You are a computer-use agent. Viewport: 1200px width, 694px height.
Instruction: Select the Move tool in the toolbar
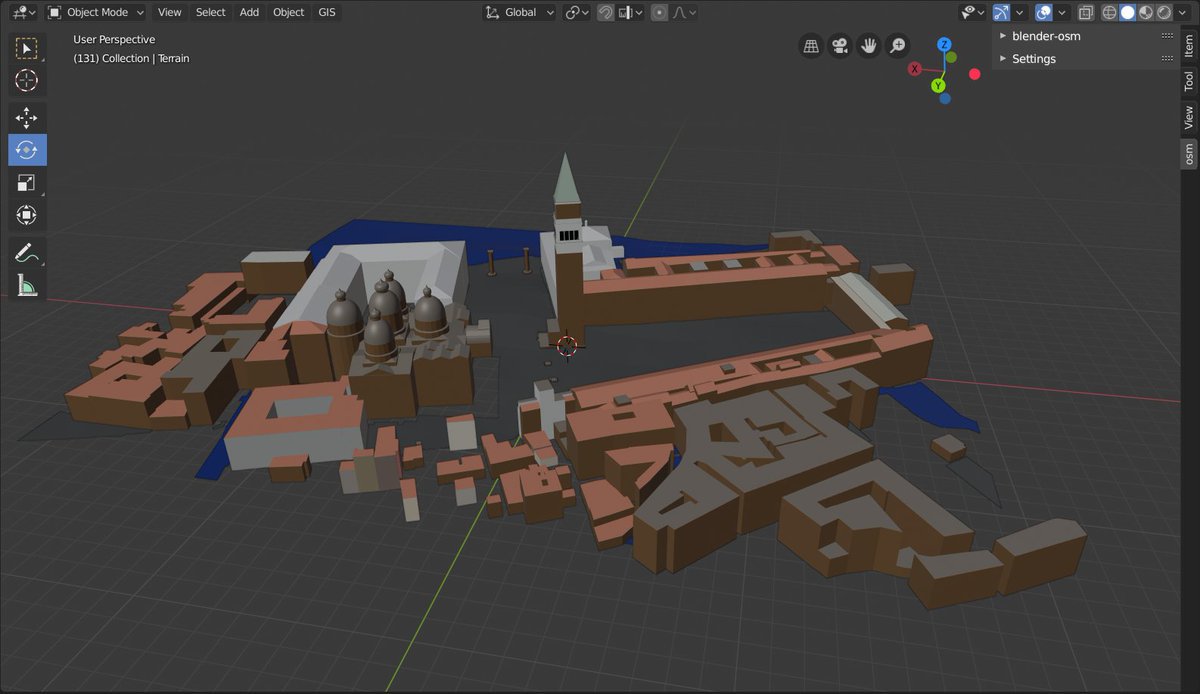point(27,117)
